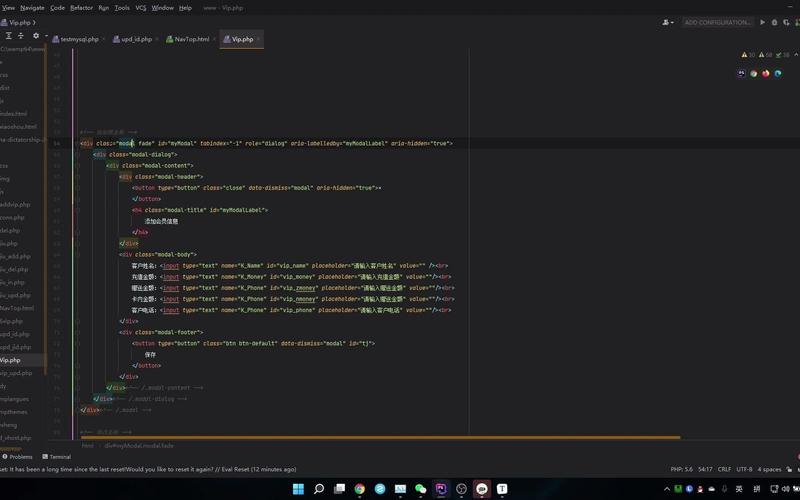The height and width of the screenshot is (500, 800).
Task: Click the PHP: 5.6 language level status
Action: tap(682, 469)
